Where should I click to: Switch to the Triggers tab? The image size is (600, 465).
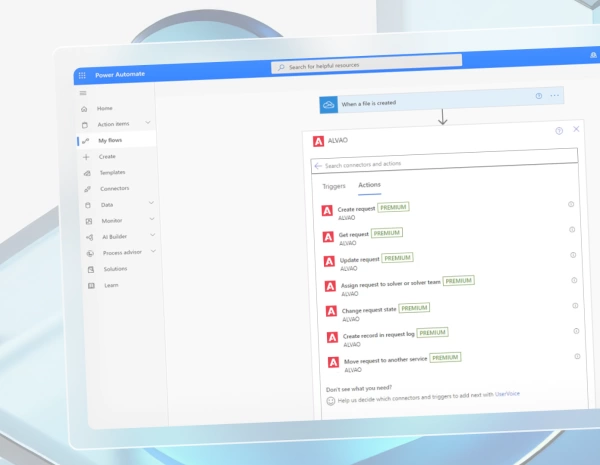[333, 186]
